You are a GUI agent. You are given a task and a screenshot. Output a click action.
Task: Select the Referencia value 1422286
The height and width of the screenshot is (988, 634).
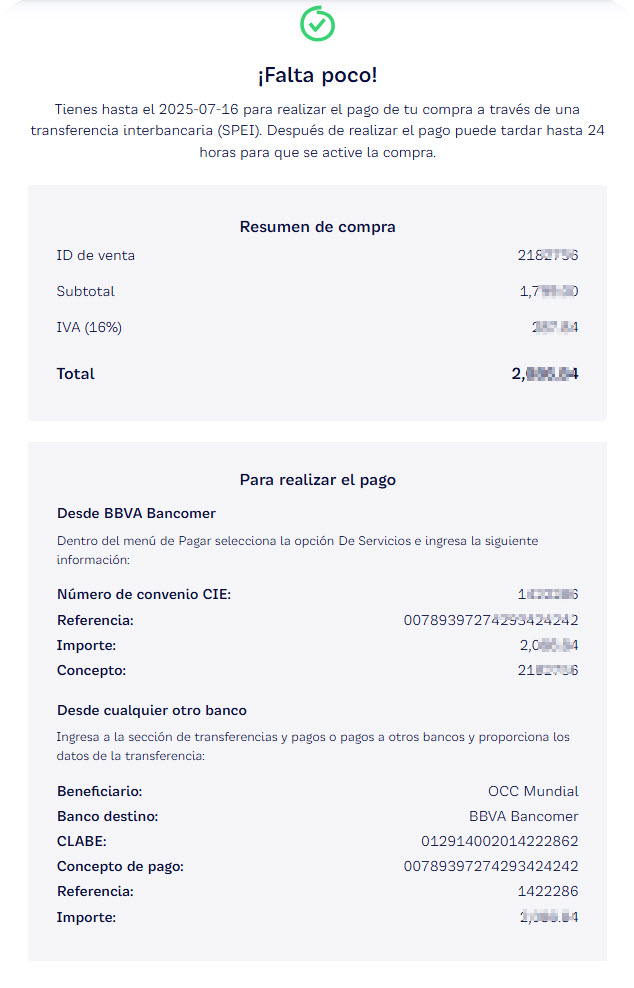click(x=544, y=892)
